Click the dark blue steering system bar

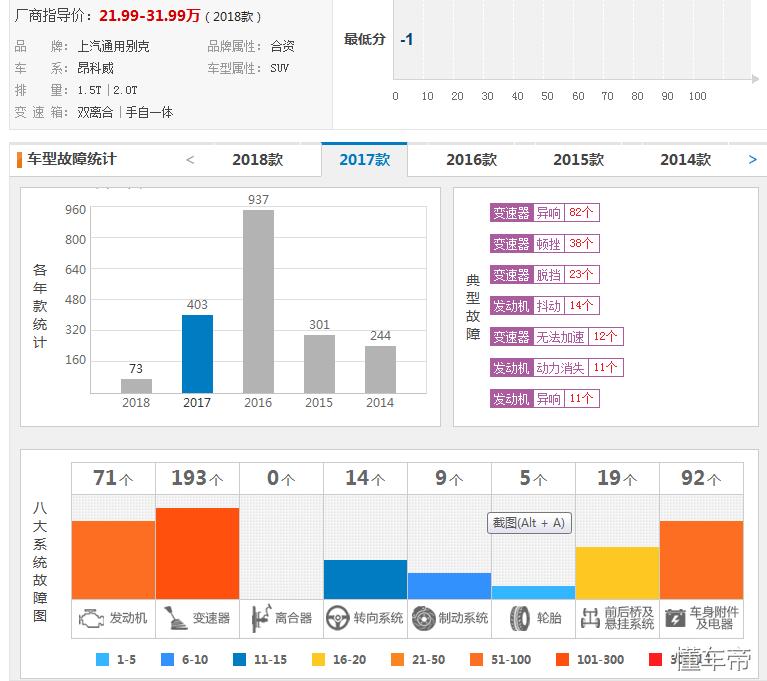click(365, 579)
